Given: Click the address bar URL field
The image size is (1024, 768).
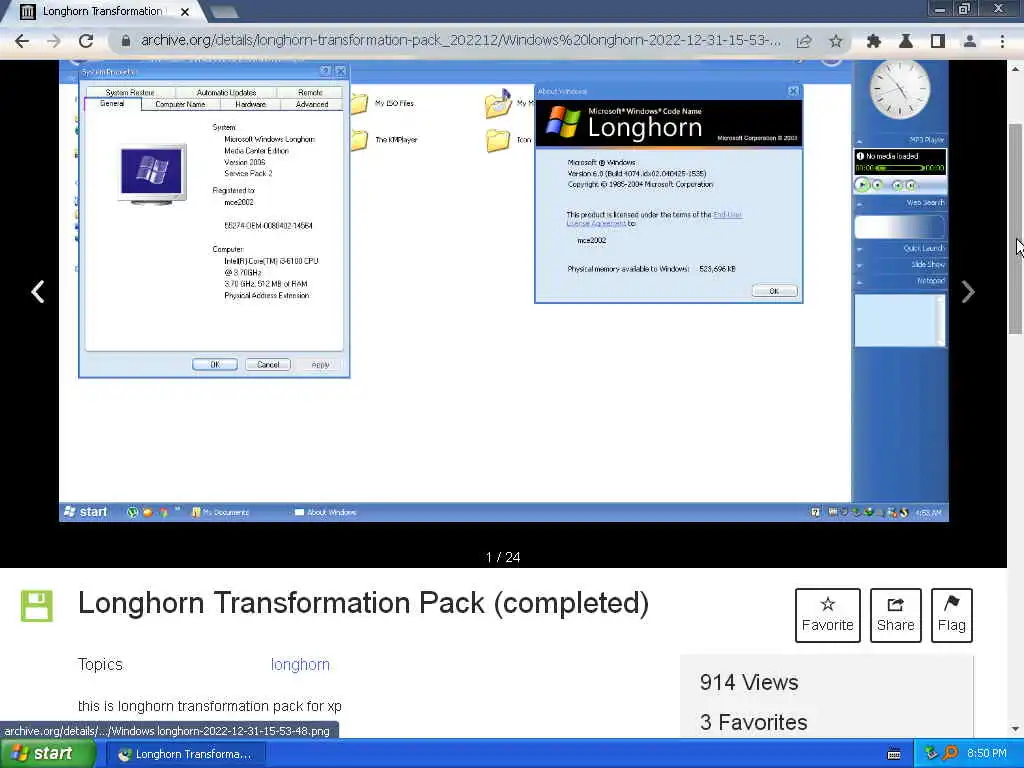Looking at the screenshot, I should (x=460, y=40).
